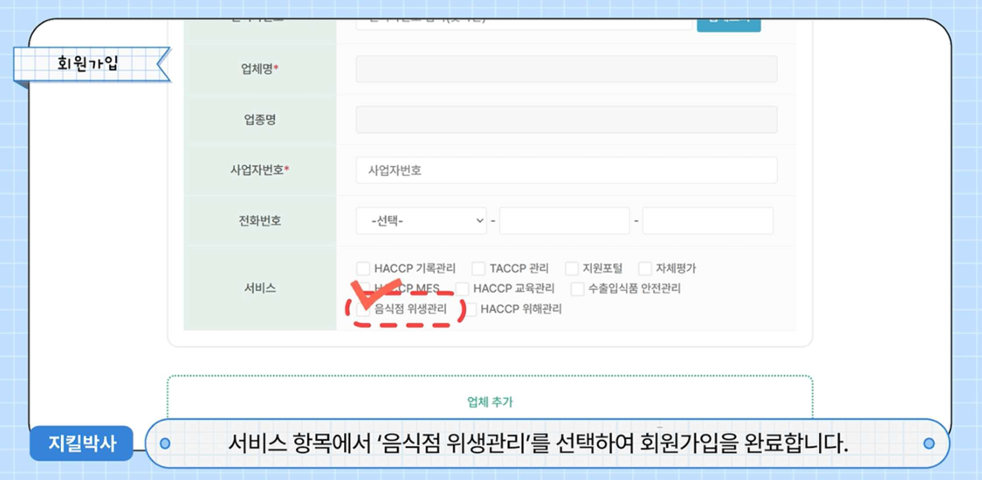Click the 업종명 input field
Viewport: 982px width, 480px height.
[x=566, y=120]
